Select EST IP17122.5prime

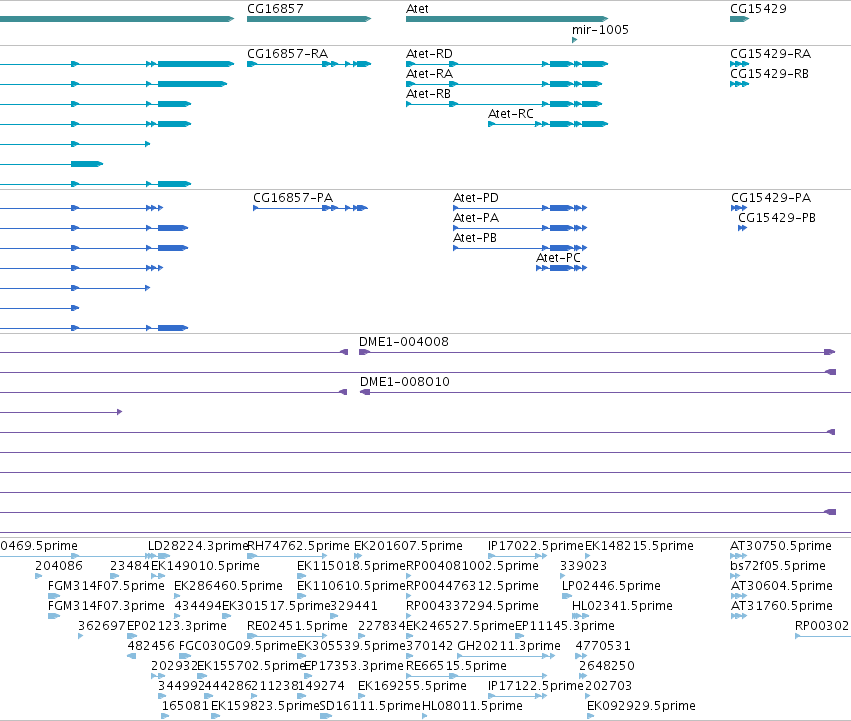click(536, 686)
